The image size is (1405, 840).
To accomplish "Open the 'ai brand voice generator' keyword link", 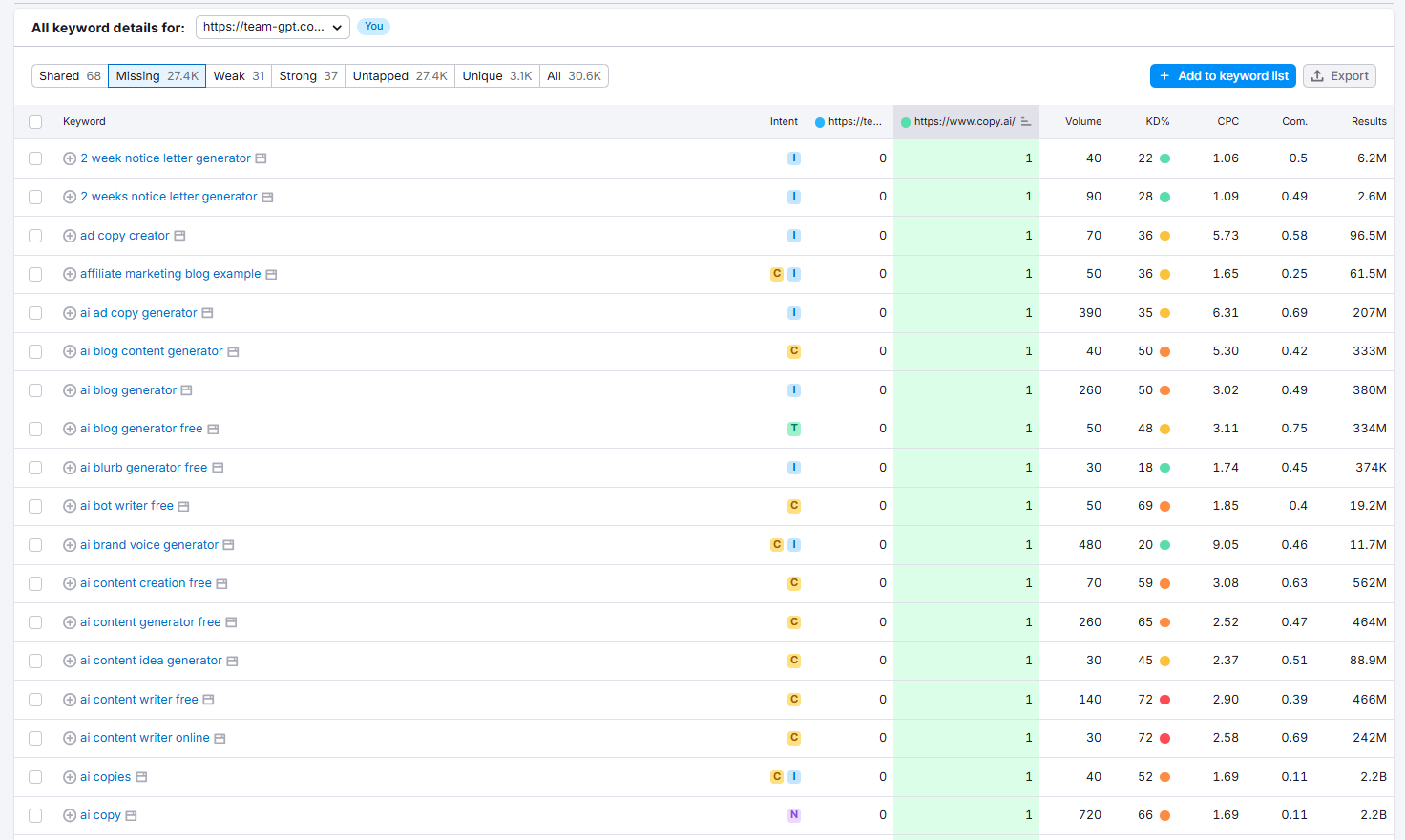I will (x=149, y=545).
